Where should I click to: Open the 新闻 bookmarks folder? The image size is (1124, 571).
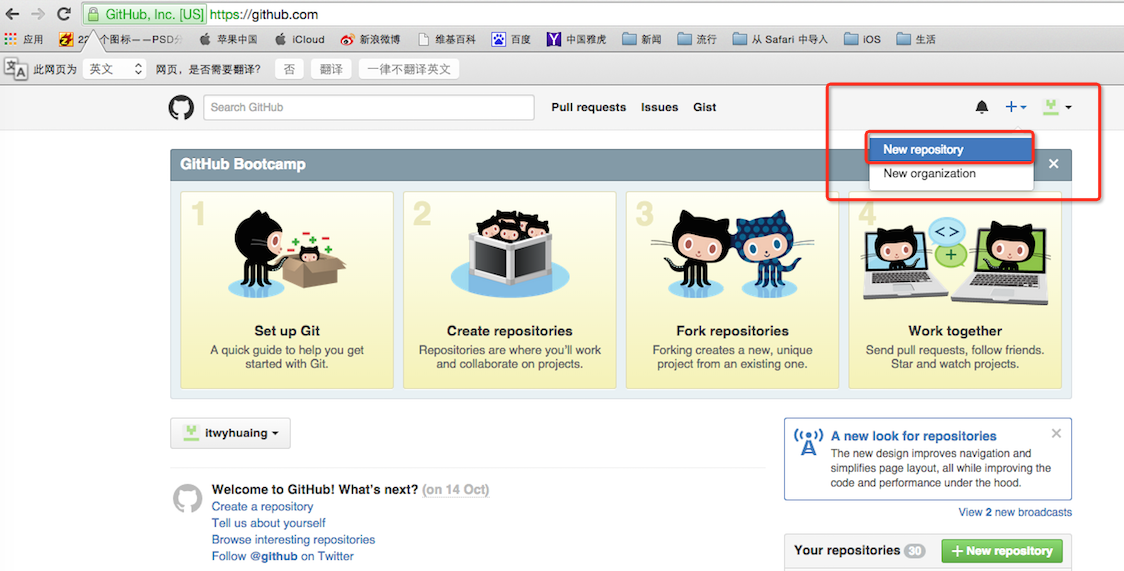[642, 39]
